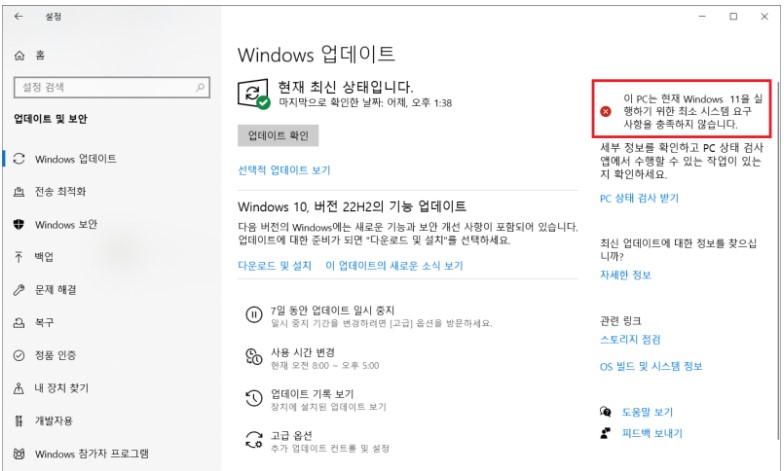Click the 문제 해결 wrench icon
Image resolution: width=784 pixels, height=471 pixels.
(x=19, y=290)
